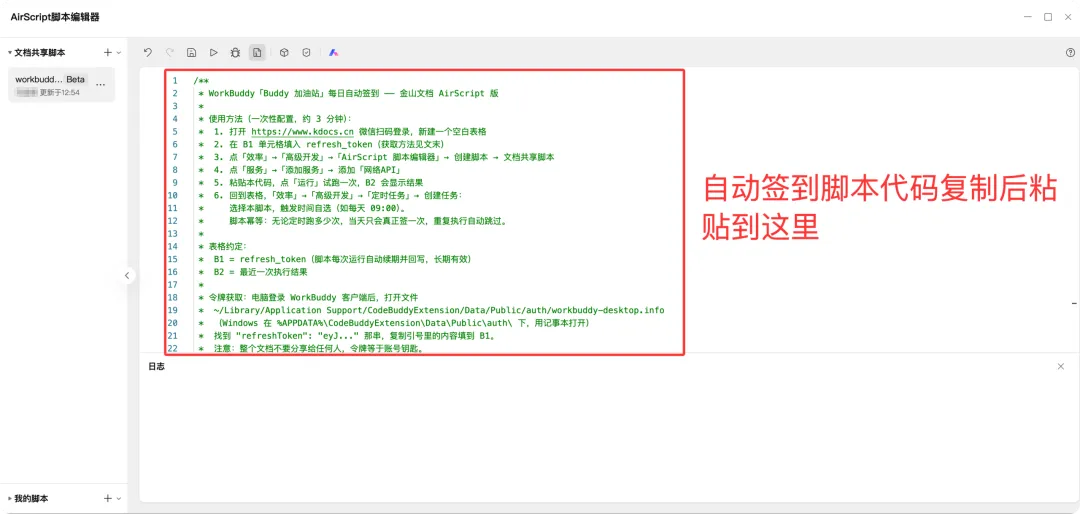The image size is (1080, 514).
Task: Click the line starting 表格约定
Action: (x=222, y=246)
